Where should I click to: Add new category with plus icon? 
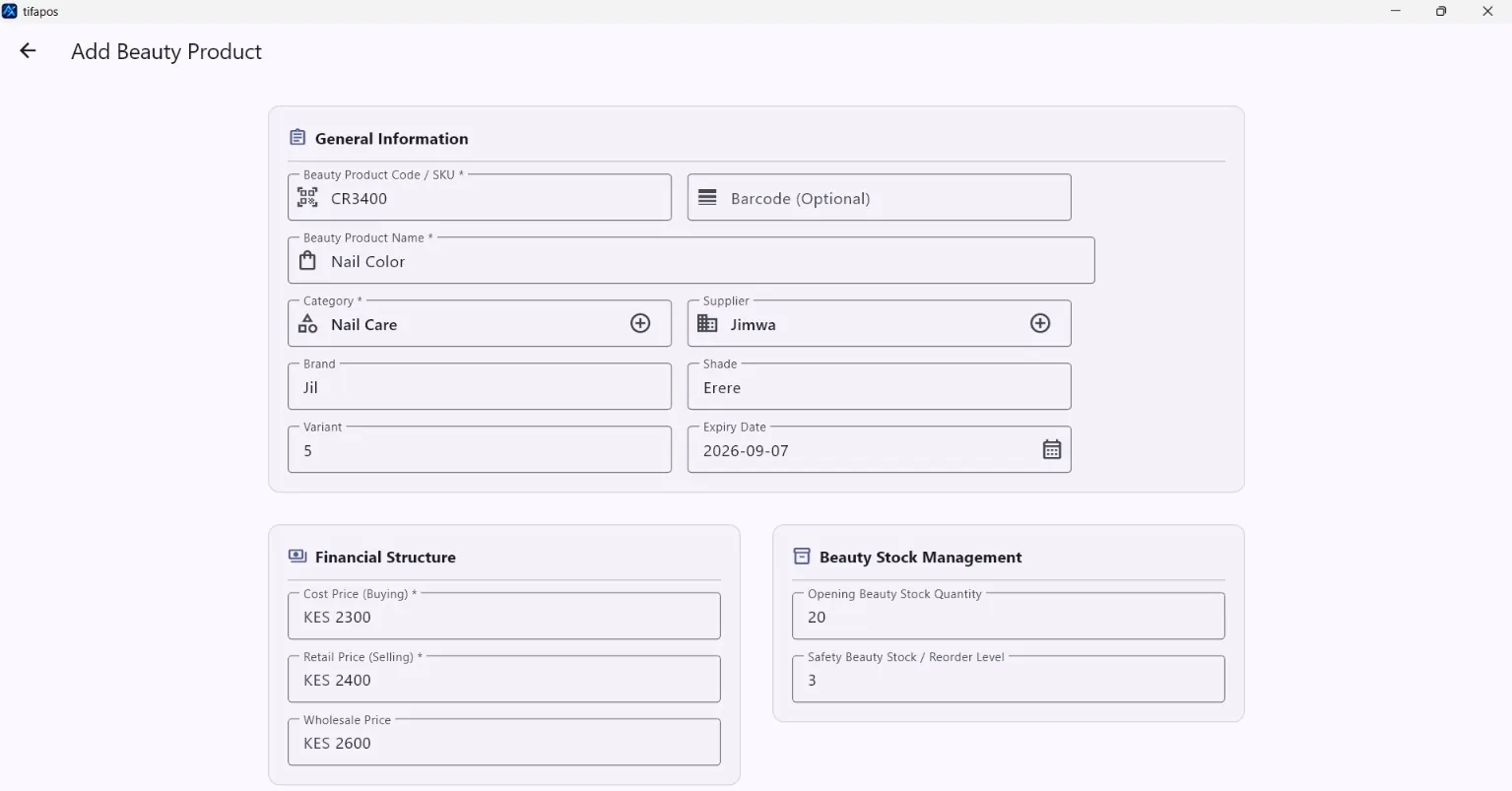coord(640,323)
